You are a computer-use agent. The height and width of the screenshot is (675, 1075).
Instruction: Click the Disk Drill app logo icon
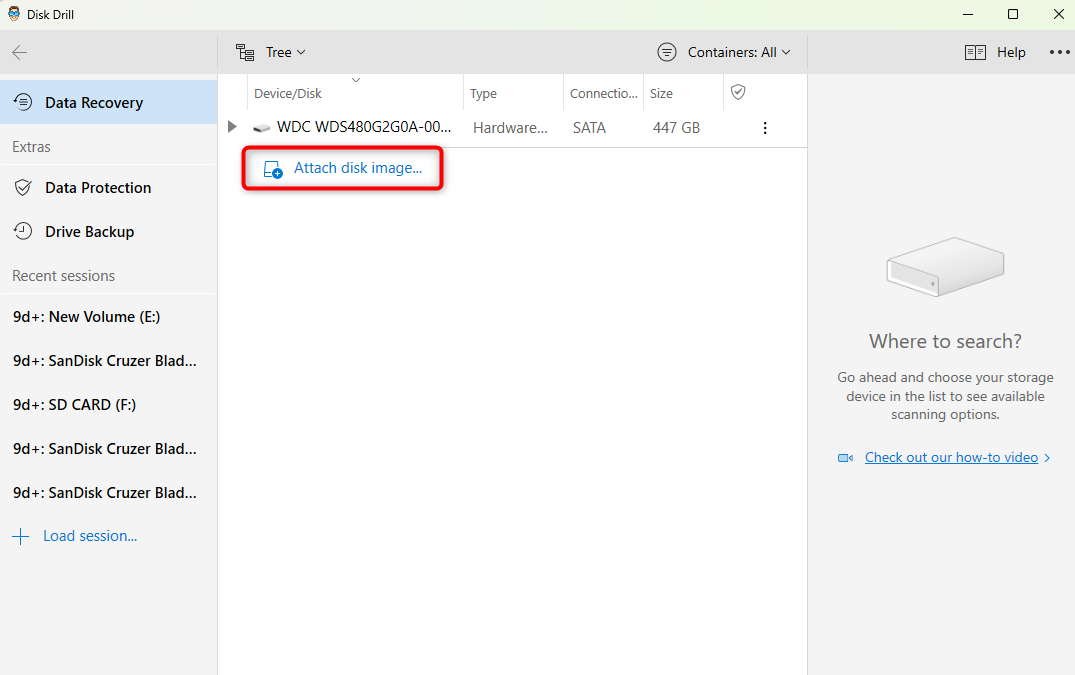14,14
